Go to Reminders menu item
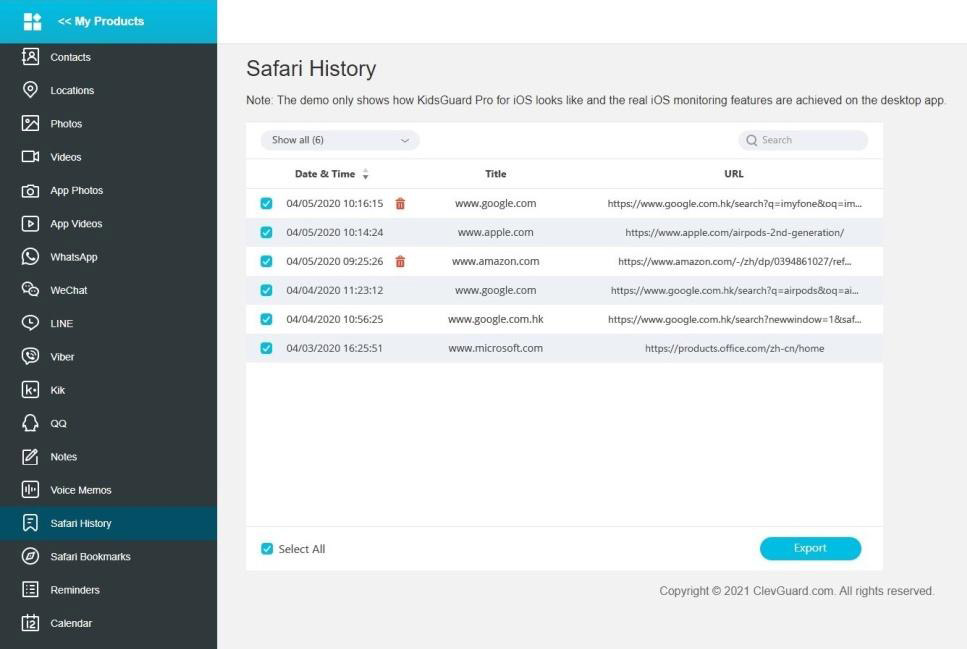 pyautogui.click(x=109, y=590)
